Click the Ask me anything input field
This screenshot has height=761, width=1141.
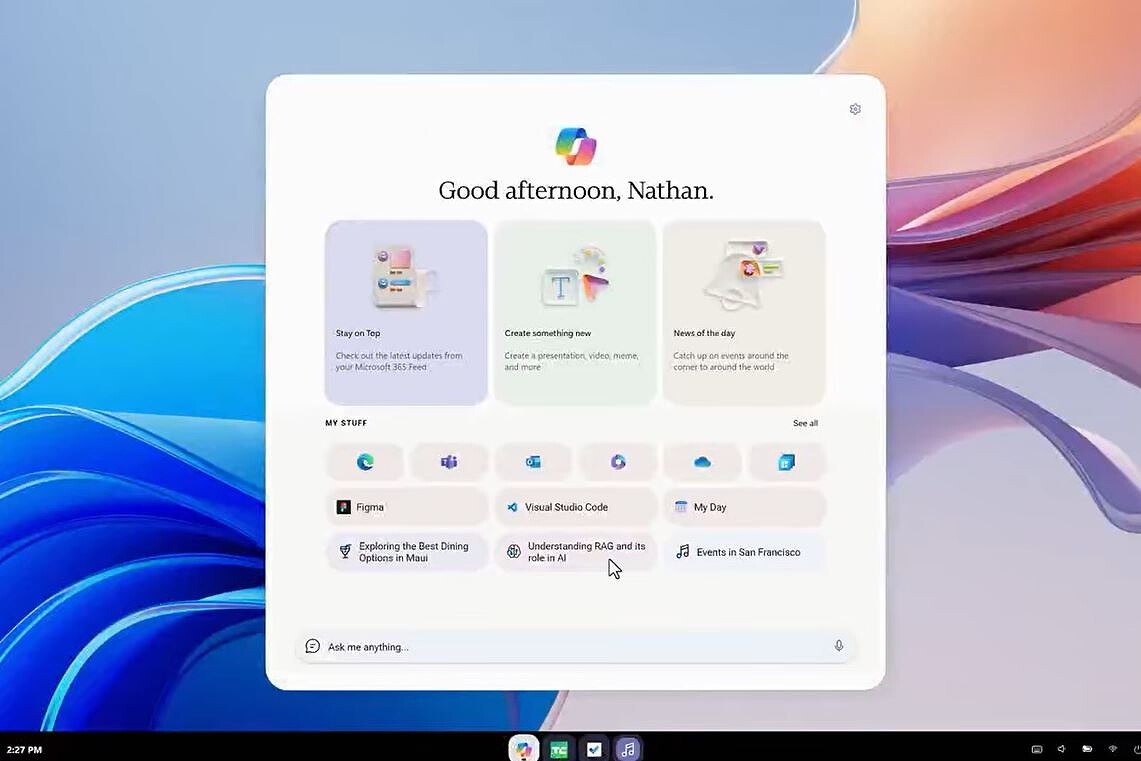click(576, 647)
